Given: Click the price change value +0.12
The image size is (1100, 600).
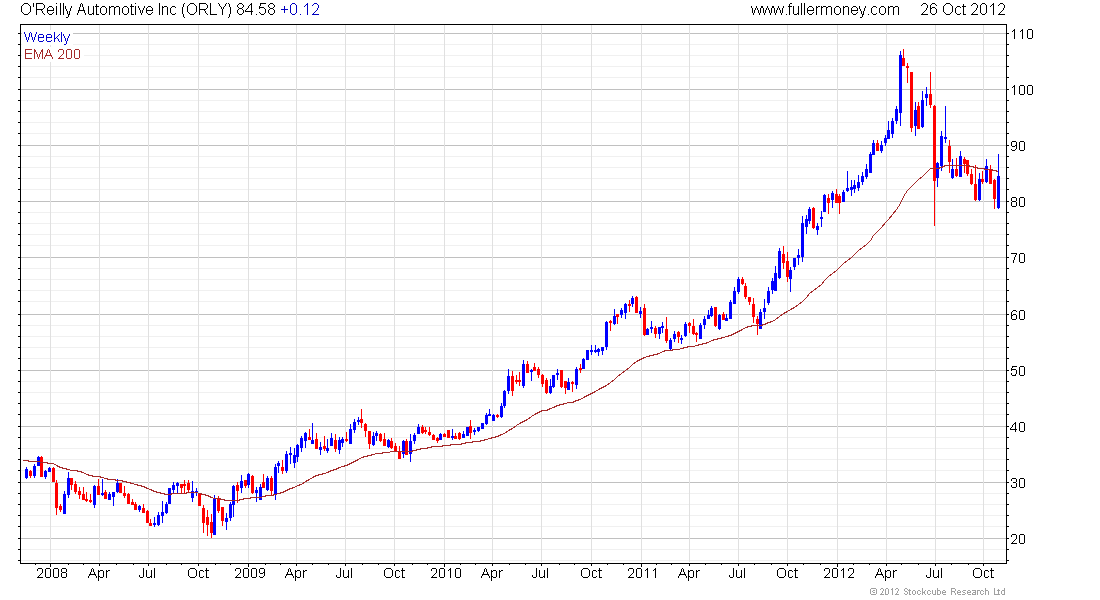Looking at the screenshot, I should (x=300, y=10).
